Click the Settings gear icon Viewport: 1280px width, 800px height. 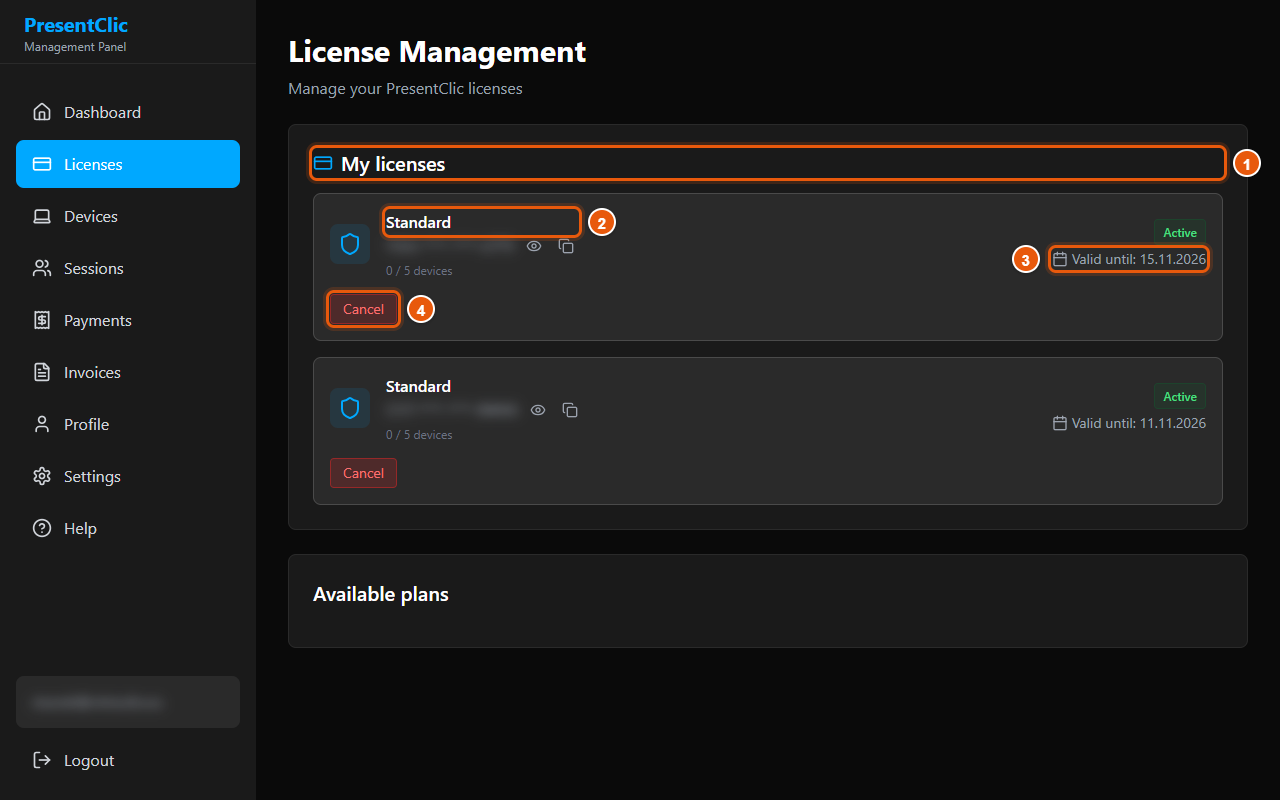click(42, 476)
